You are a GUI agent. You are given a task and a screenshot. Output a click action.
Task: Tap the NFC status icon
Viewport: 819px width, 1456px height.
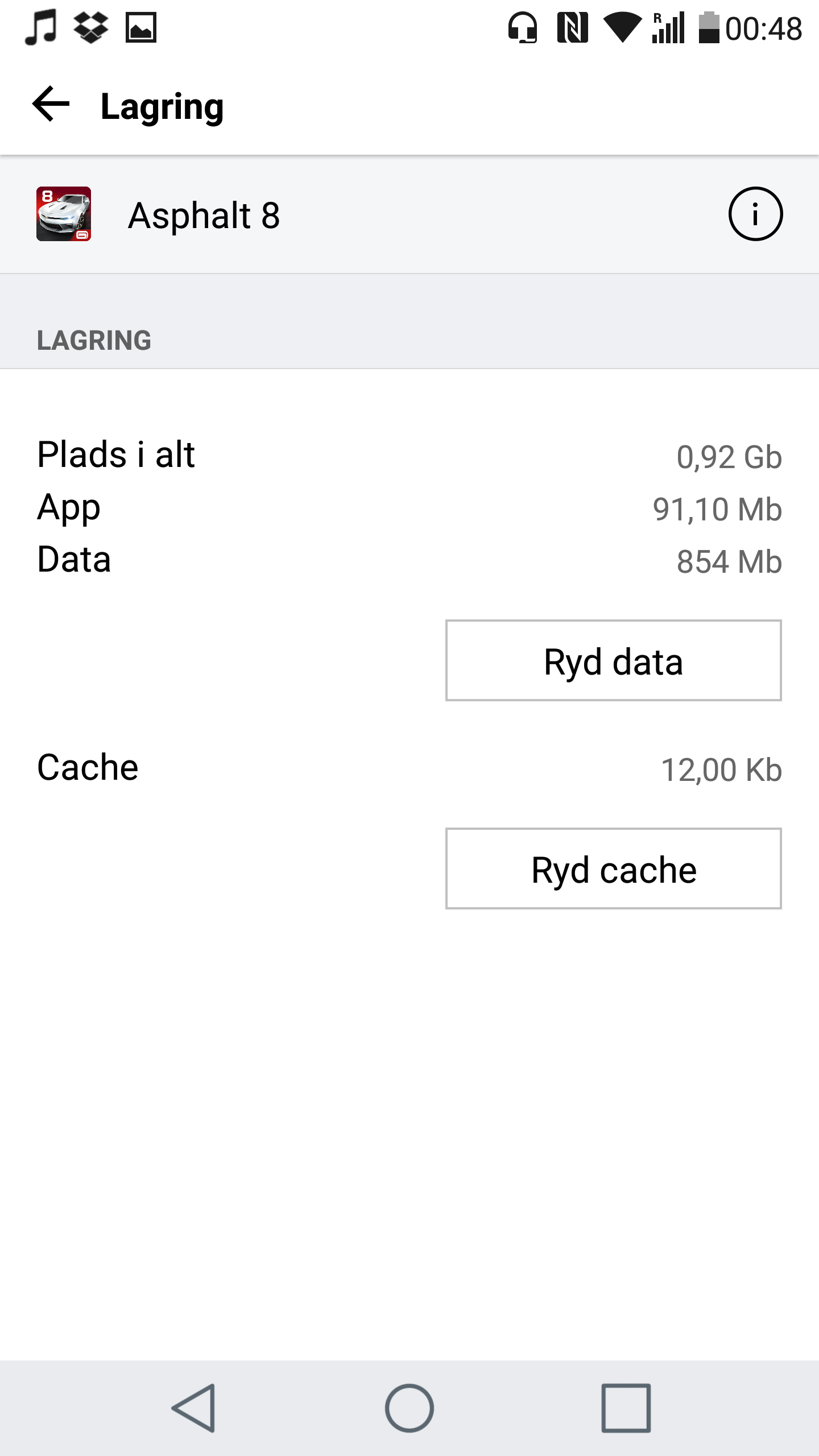pos(572,27)
